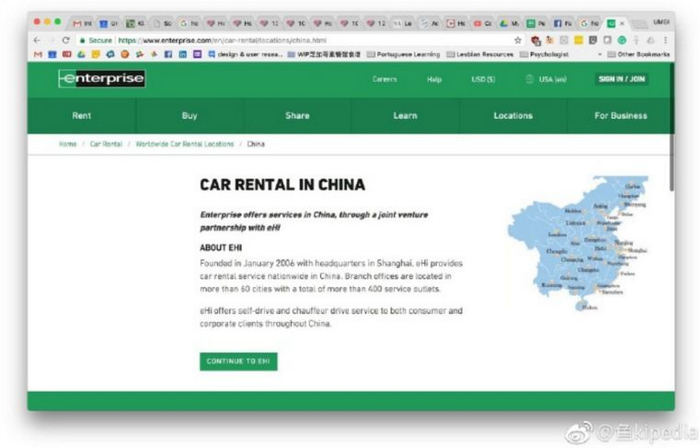Open the yellow note bookmark icon

click(x=96, y=54)
